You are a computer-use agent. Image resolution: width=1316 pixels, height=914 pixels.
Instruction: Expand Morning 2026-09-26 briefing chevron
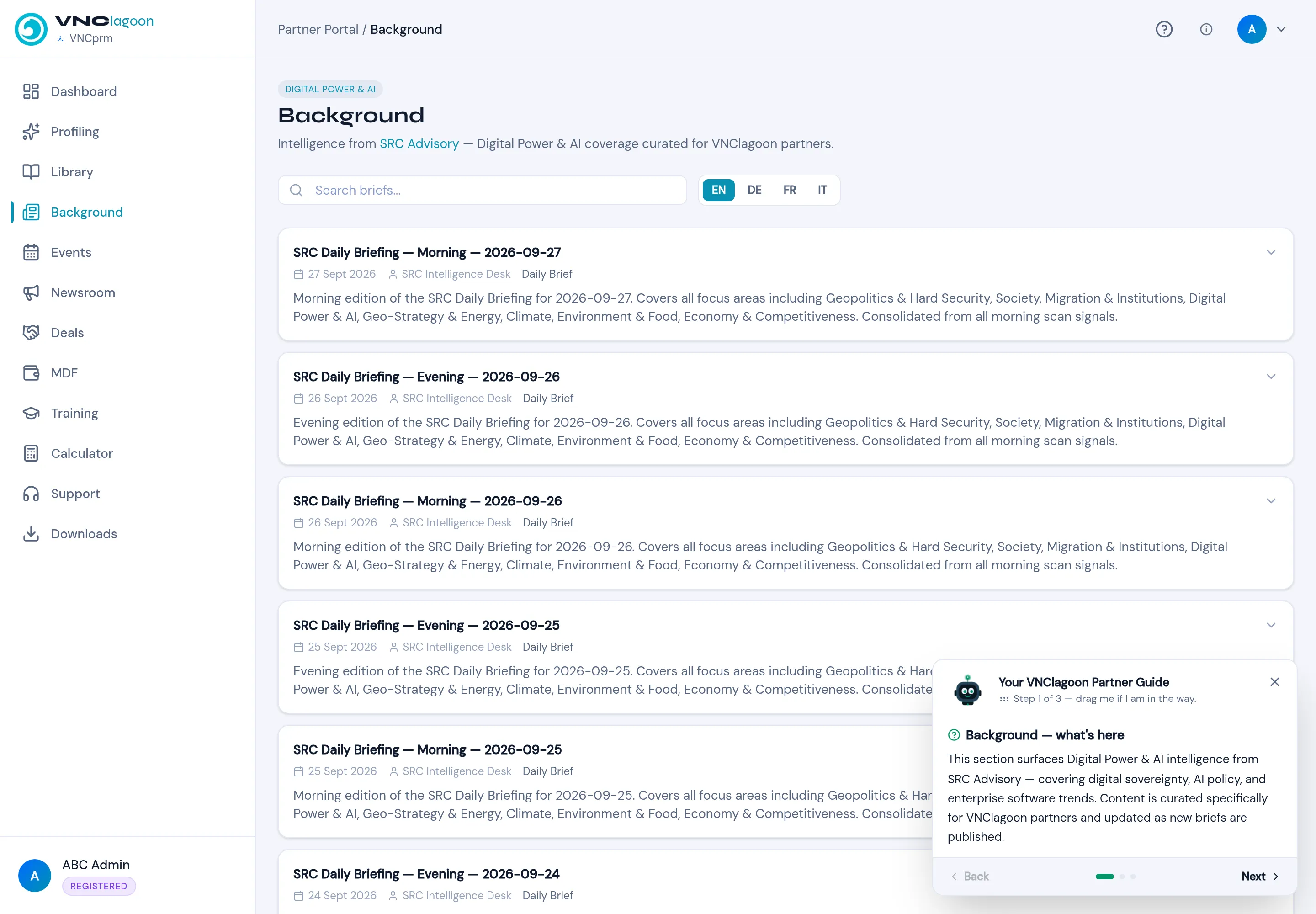coord(1271,501)
